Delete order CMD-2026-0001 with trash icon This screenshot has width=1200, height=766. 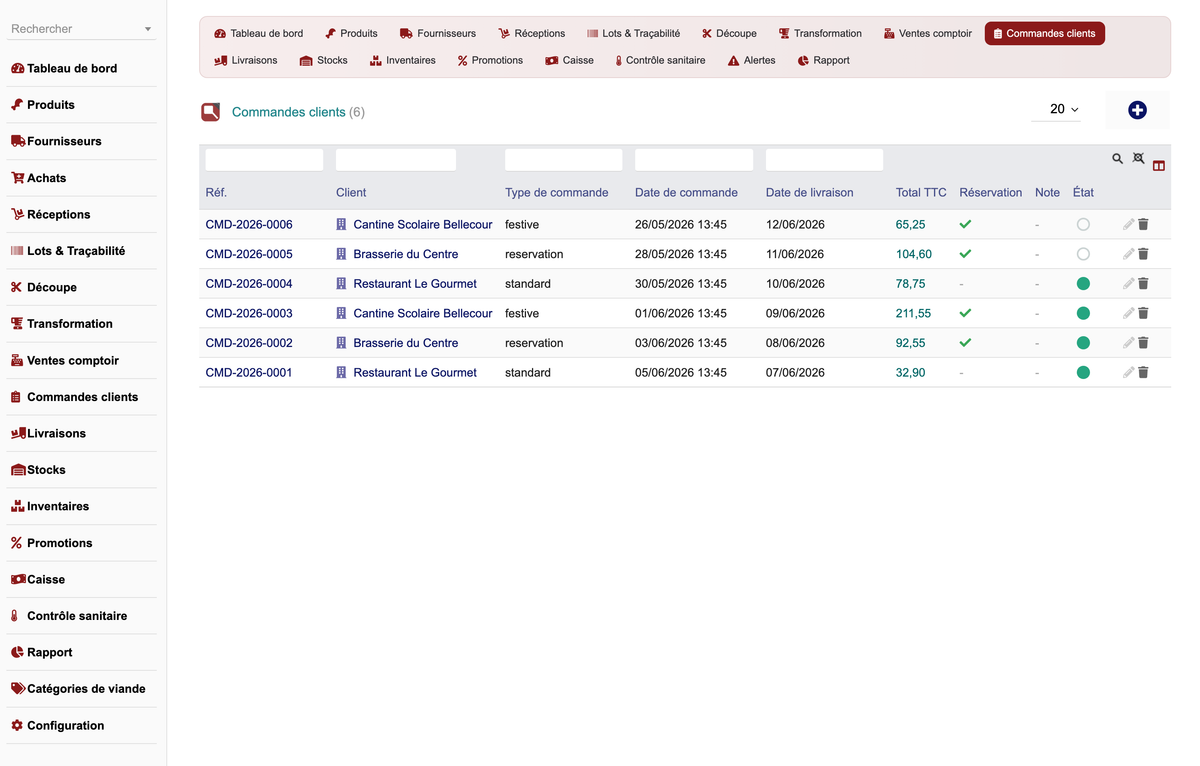(1144, 372)
